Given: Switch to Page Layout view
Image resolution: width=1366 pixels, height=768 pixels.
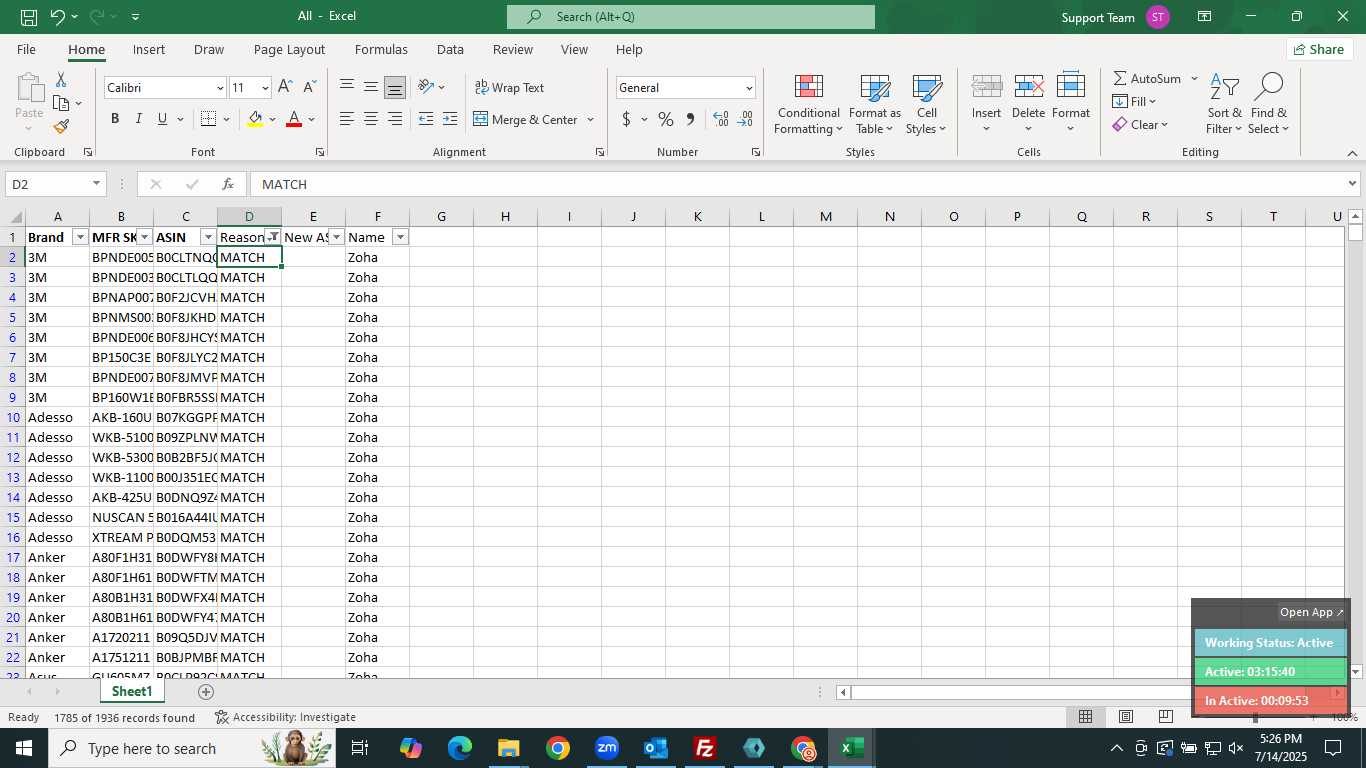Looking at the screenshot, I should pos(1126,717).
